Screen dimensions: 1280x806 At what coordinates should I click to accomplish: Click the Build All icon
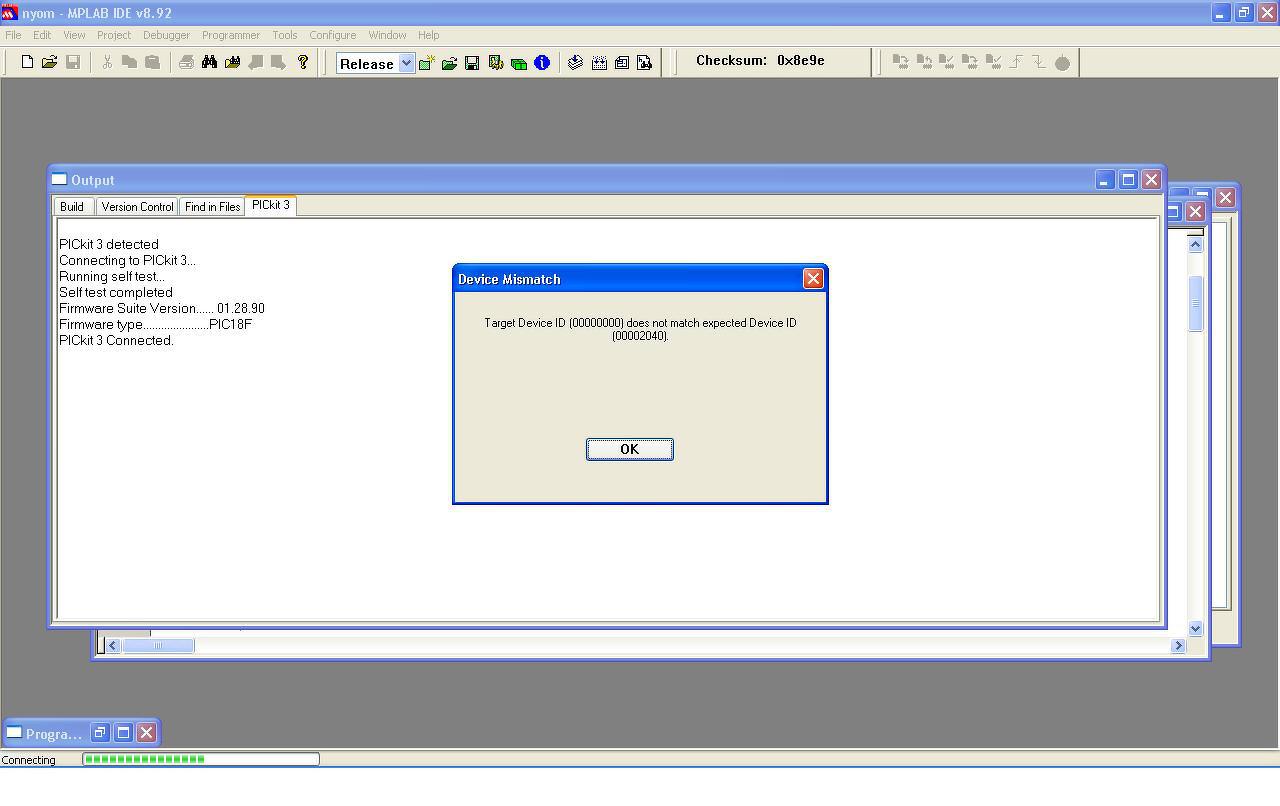pyautogui.click(x=599, y=63)
